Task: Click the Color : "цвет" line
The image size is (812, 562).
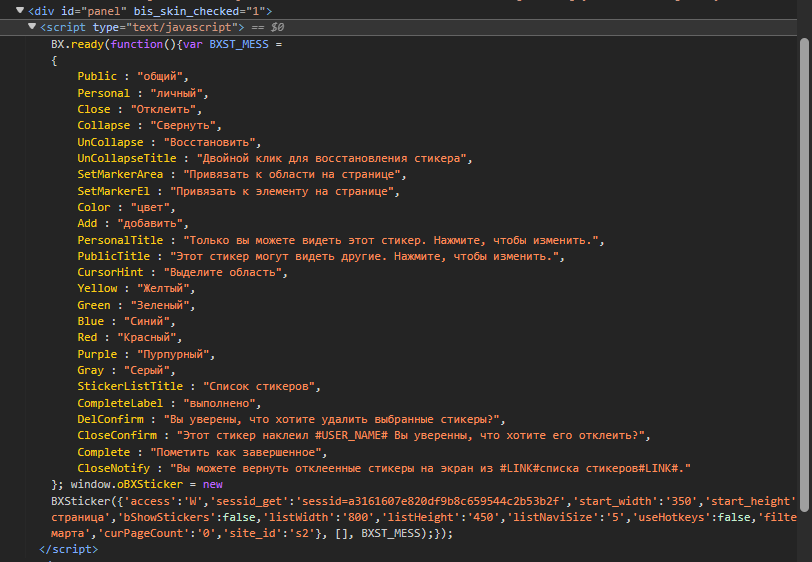Action: [126, 207]
